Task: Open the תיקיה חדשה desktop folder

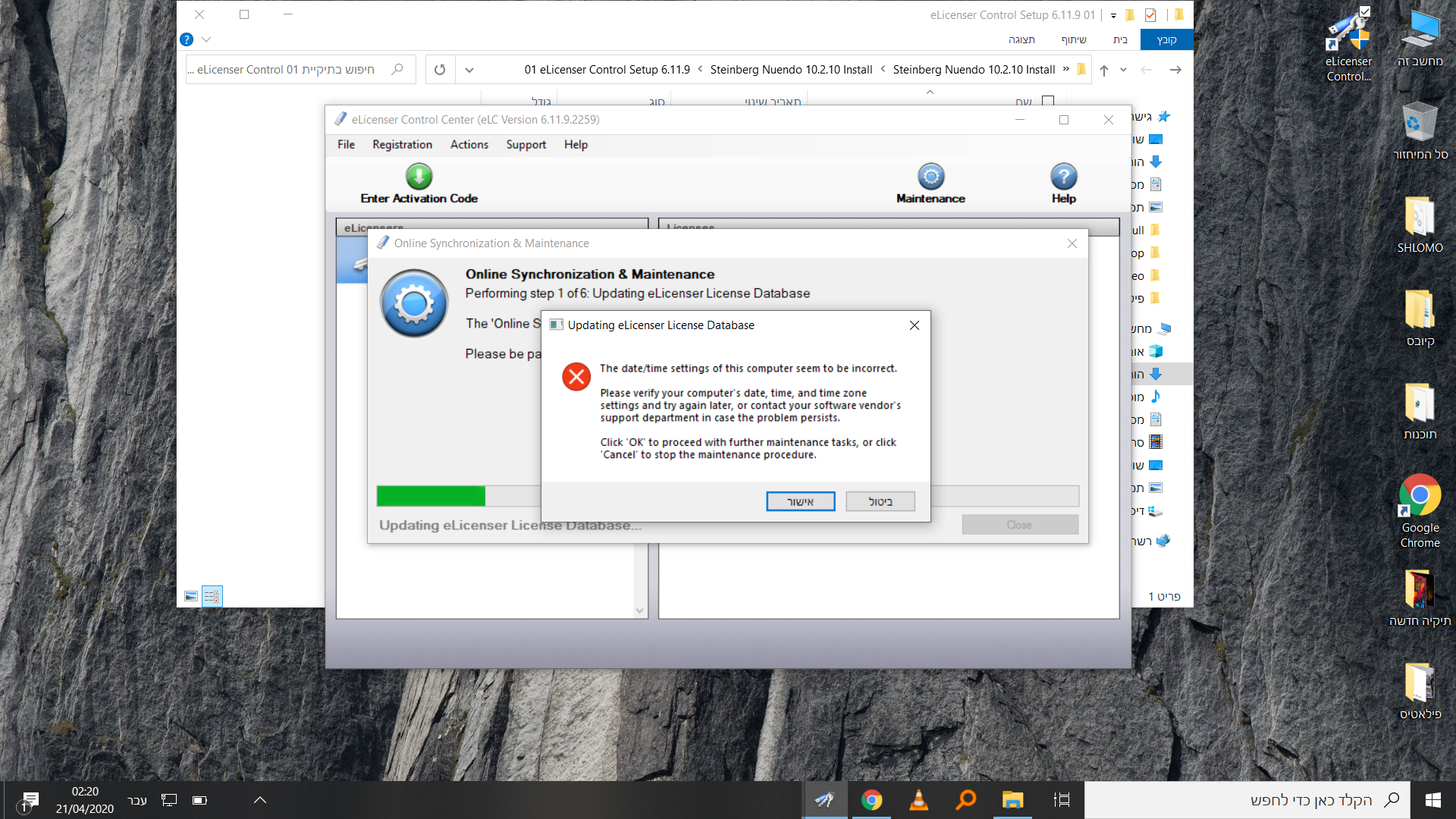Action: click(x=1420, y=598)
